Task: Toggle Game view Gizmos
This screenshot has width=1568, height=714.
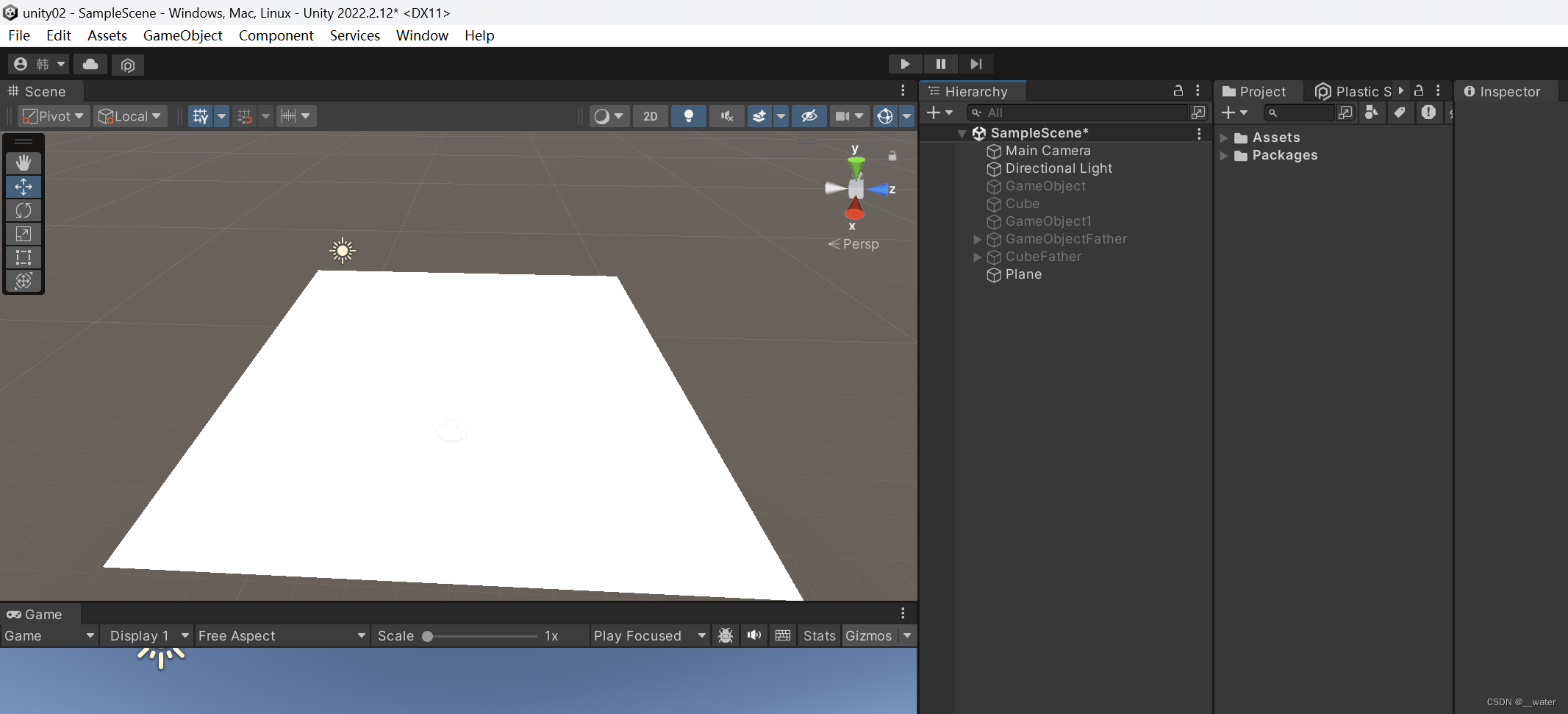Action: (x=868, y=636)
